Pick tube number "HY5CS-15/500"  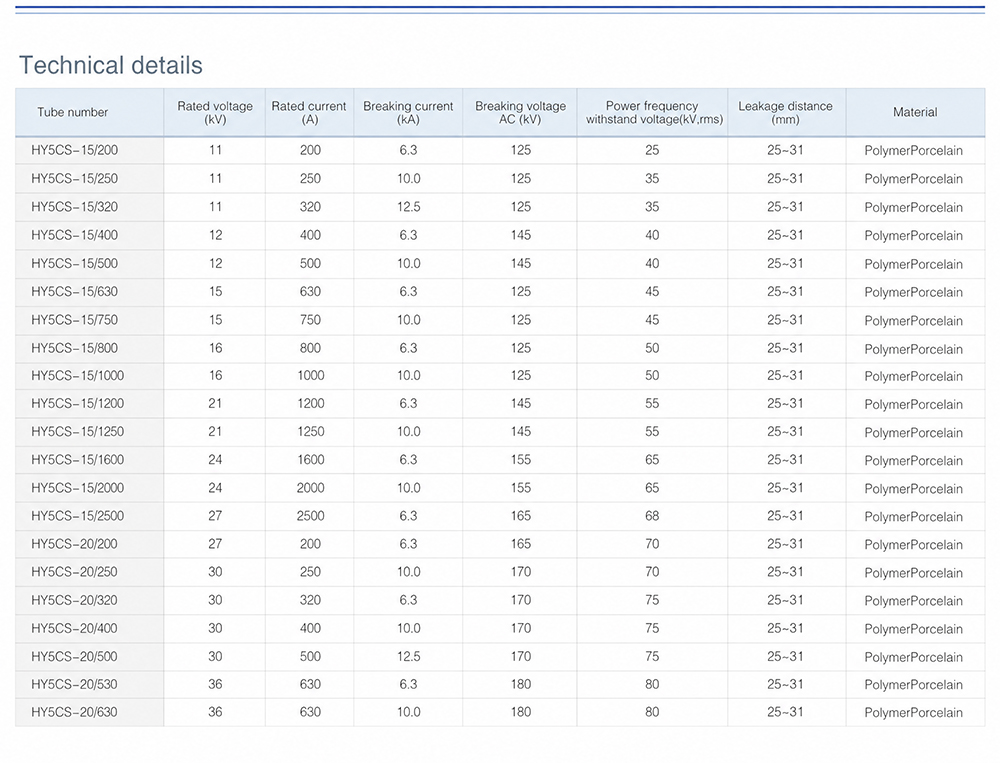[75, 263]
